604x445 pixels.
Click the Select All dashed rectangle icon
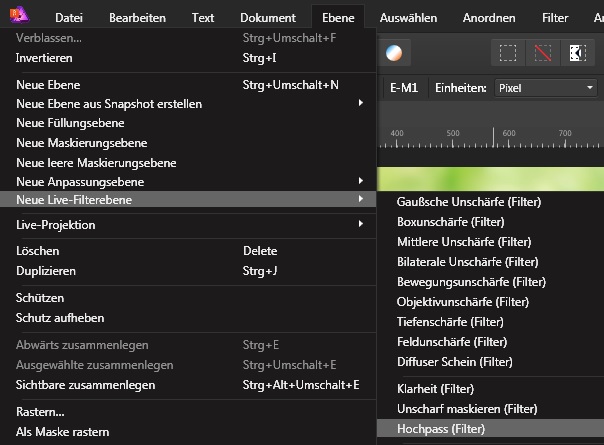[509, 53]
